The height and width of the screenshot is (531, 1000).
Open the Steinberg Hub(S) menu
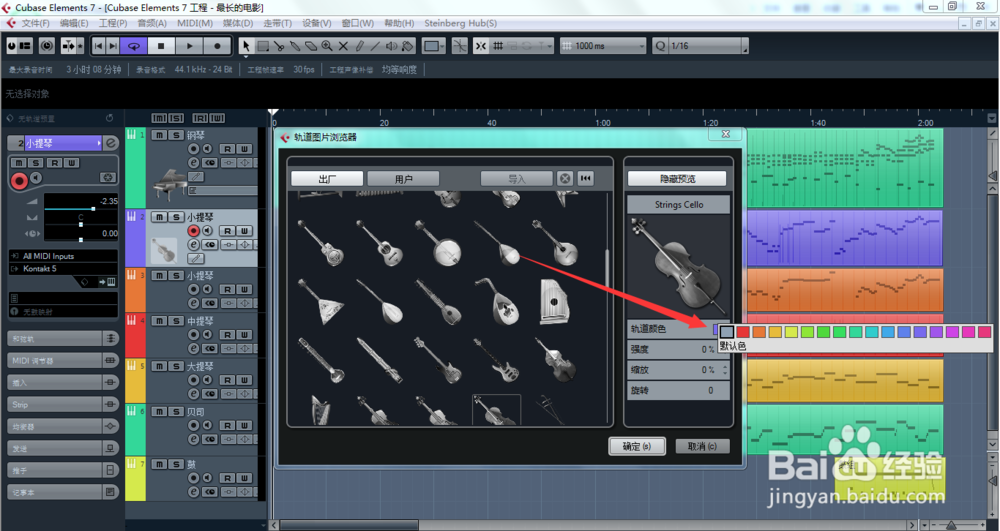[460, 23]
